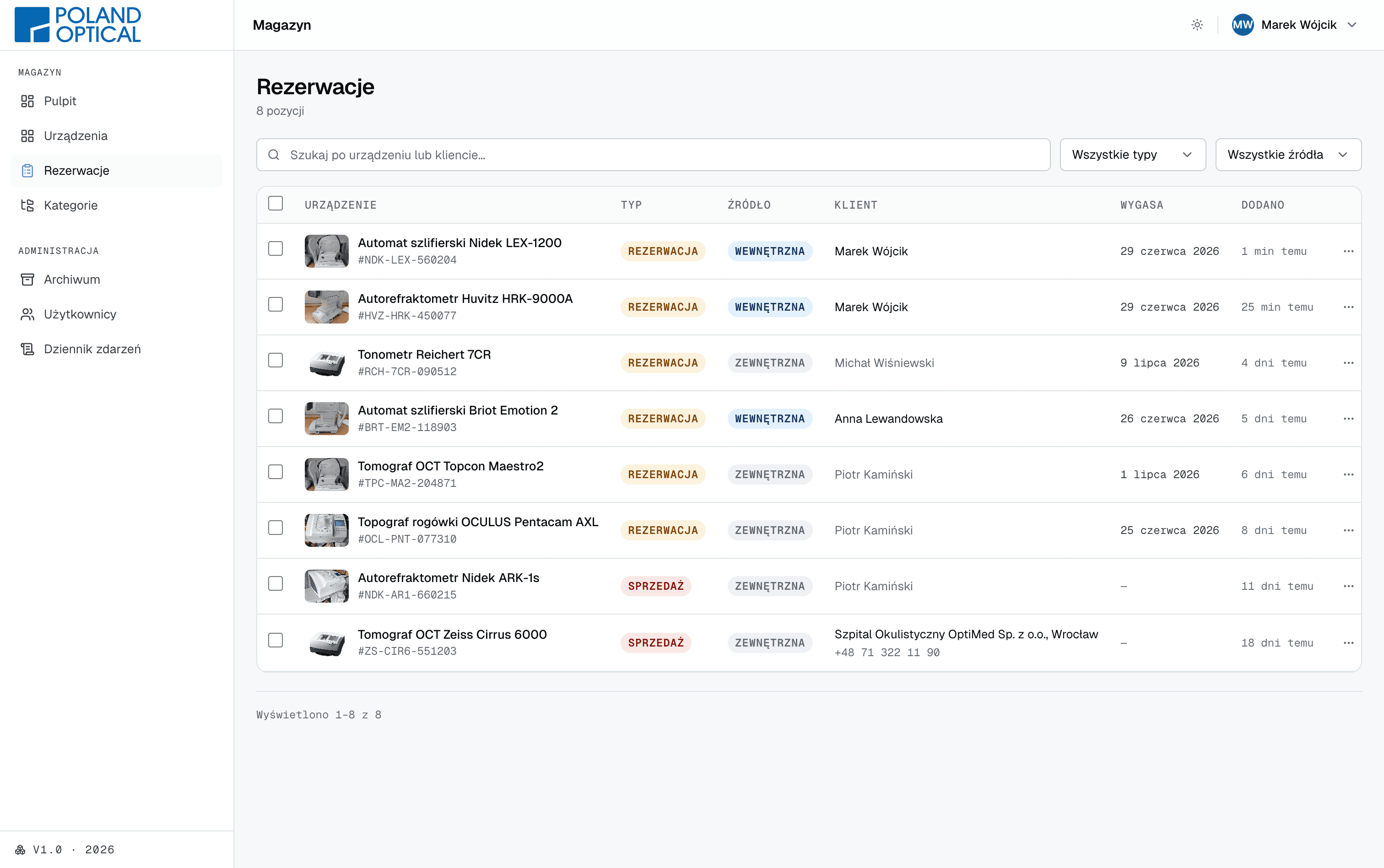Click the Urządzenie column header

pos(341,205)
